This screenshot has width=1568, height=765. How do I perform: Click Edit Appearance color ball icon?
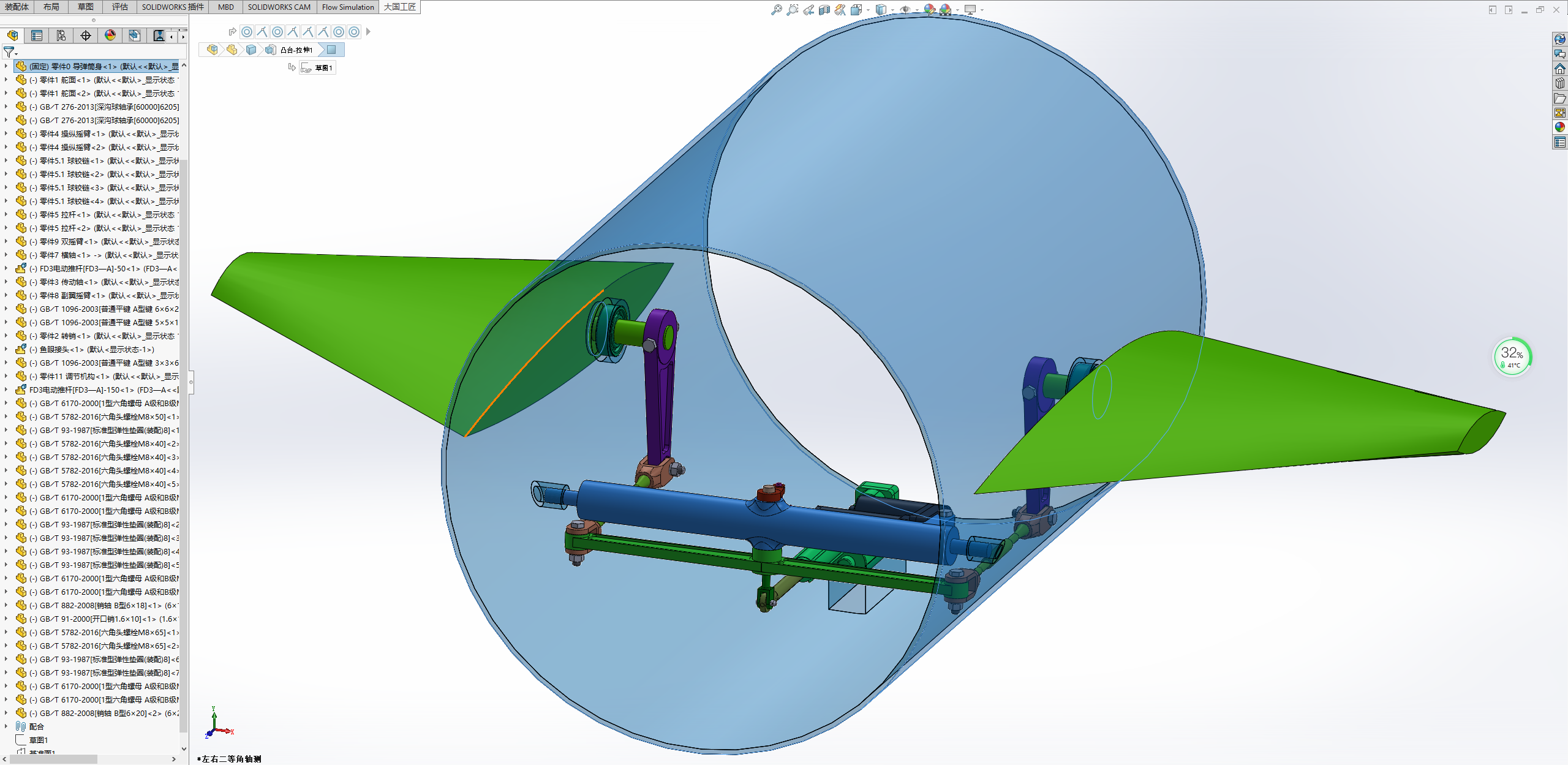(x=930, y=10)
